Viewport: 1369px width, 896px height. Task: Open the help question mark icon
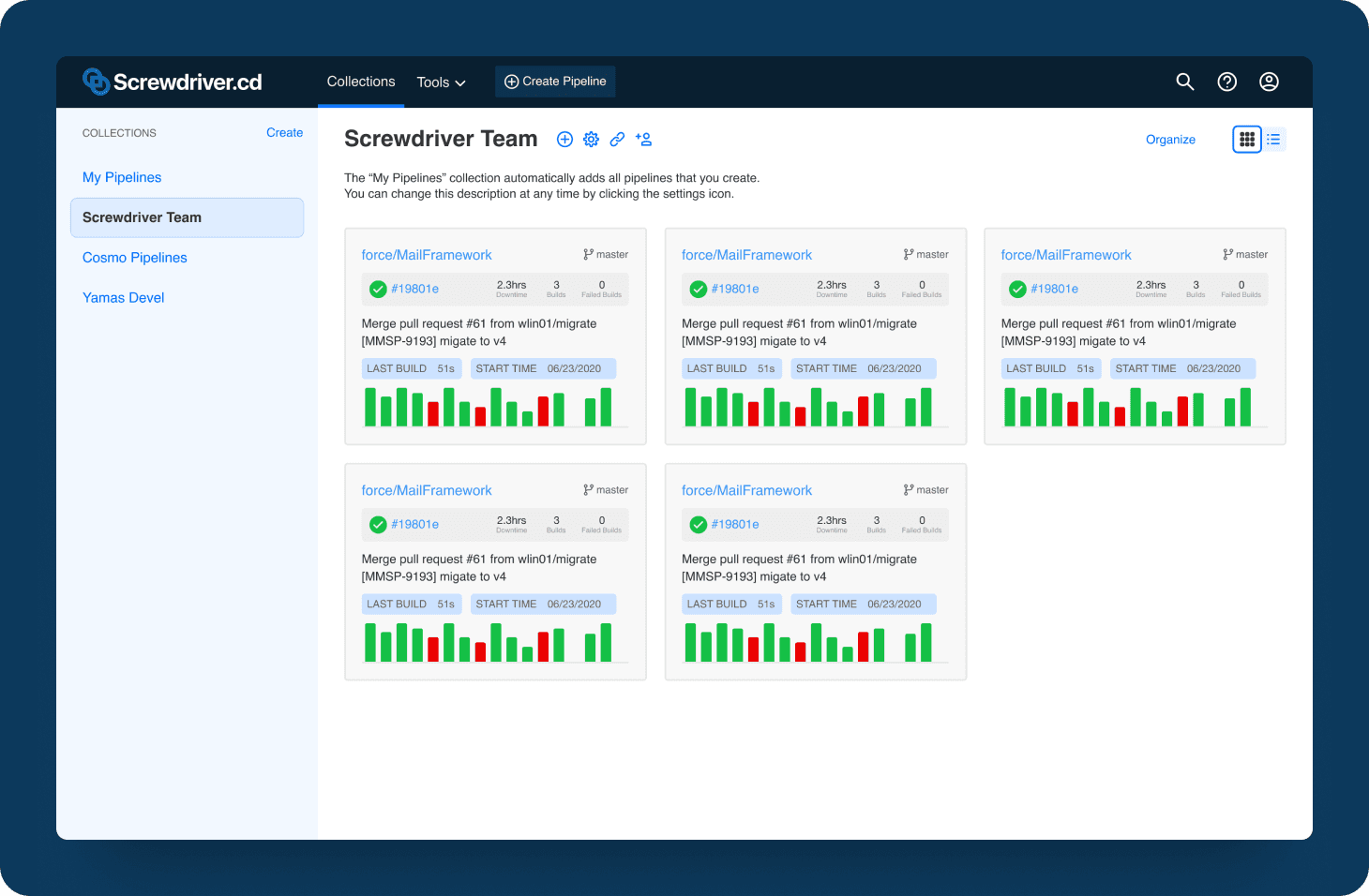(1226, 82)
